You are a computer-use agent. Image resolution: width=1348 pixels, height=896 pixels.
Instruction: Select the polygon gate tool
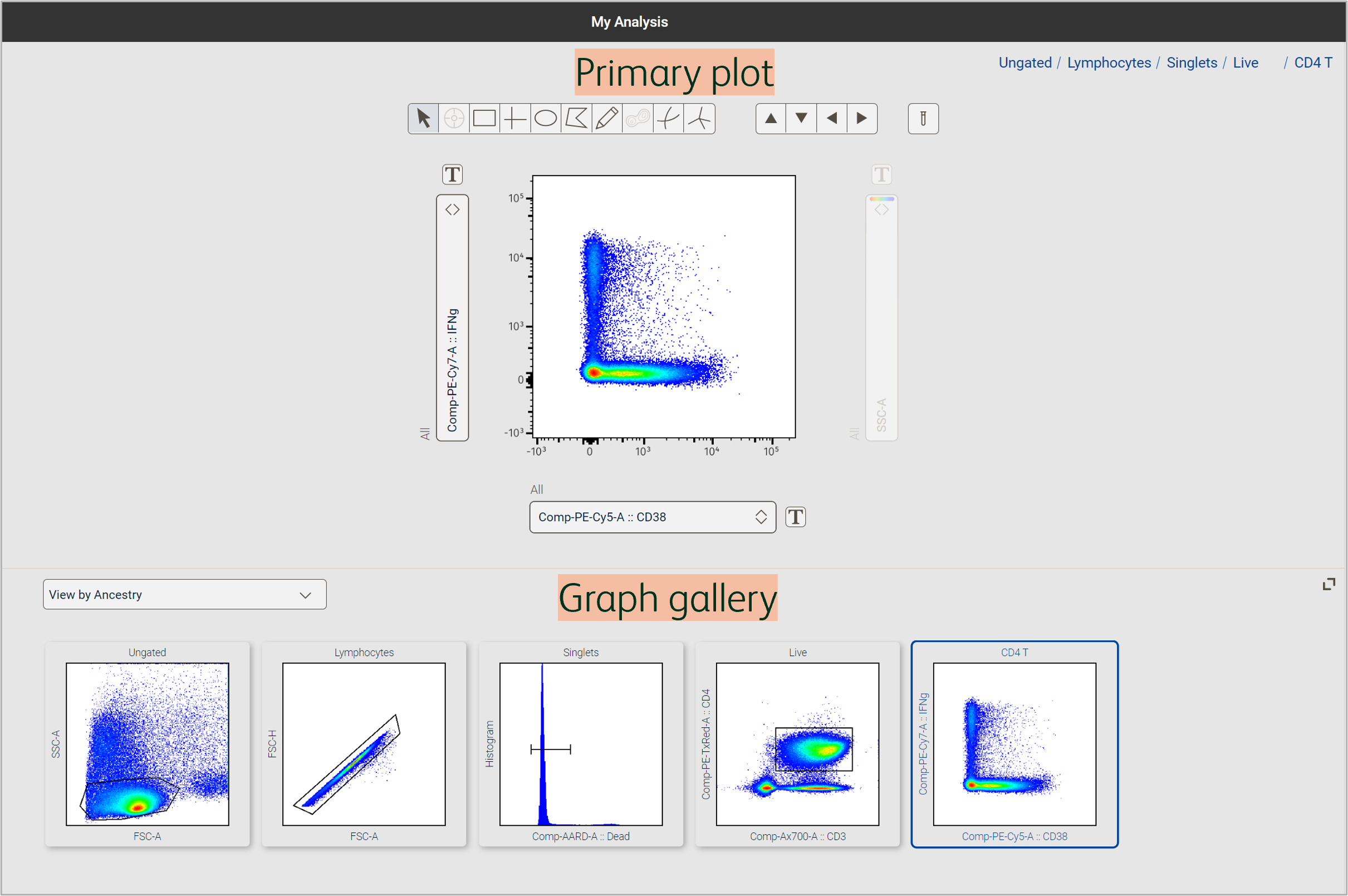tap(575, 118)
